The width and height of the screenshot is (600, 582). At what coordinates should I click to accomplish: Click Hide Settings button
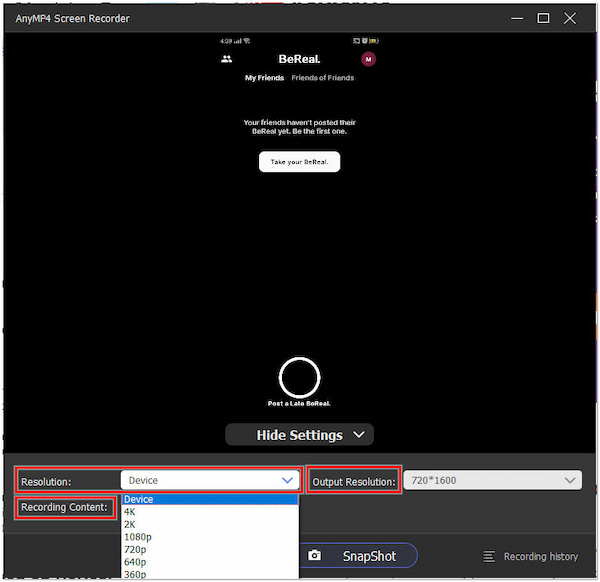tap(299, 435)
